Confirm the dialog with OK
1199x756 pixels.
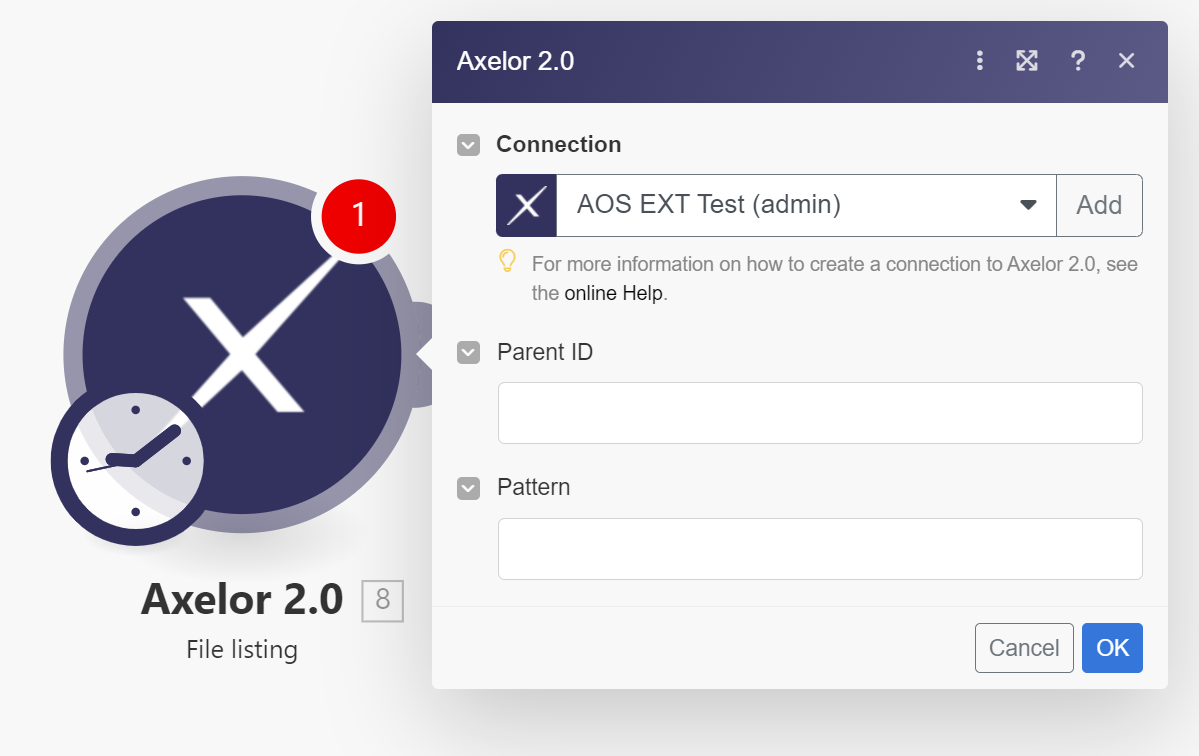coord(1112,648)
